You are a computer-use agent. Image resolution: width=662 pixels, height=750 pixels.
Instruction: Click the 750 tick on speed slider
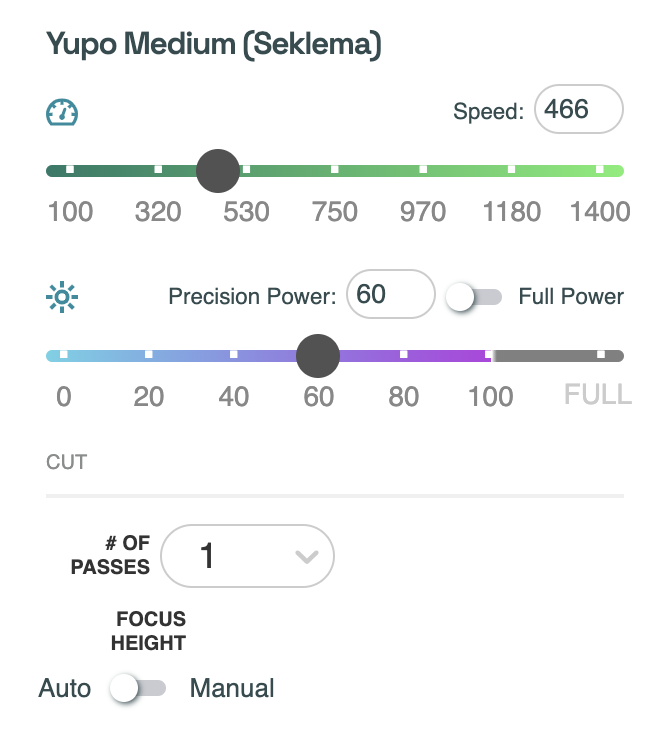click(335, 171)
